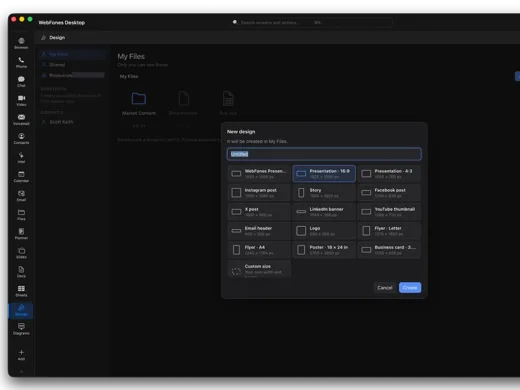
Task: Open the Chat module in the sidebar
Action: 21,81
